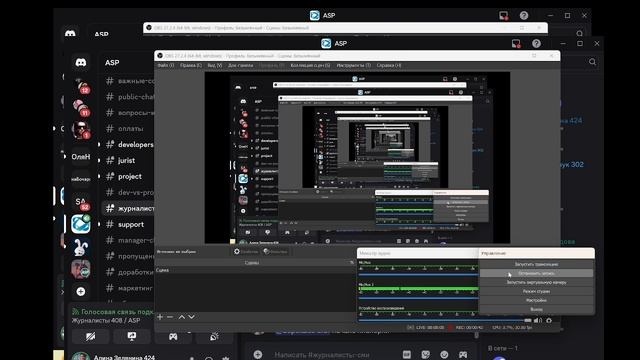Select the Сцена item in OBS scenes list
Screen dimensions: 640x360
[x=255, y=270]
